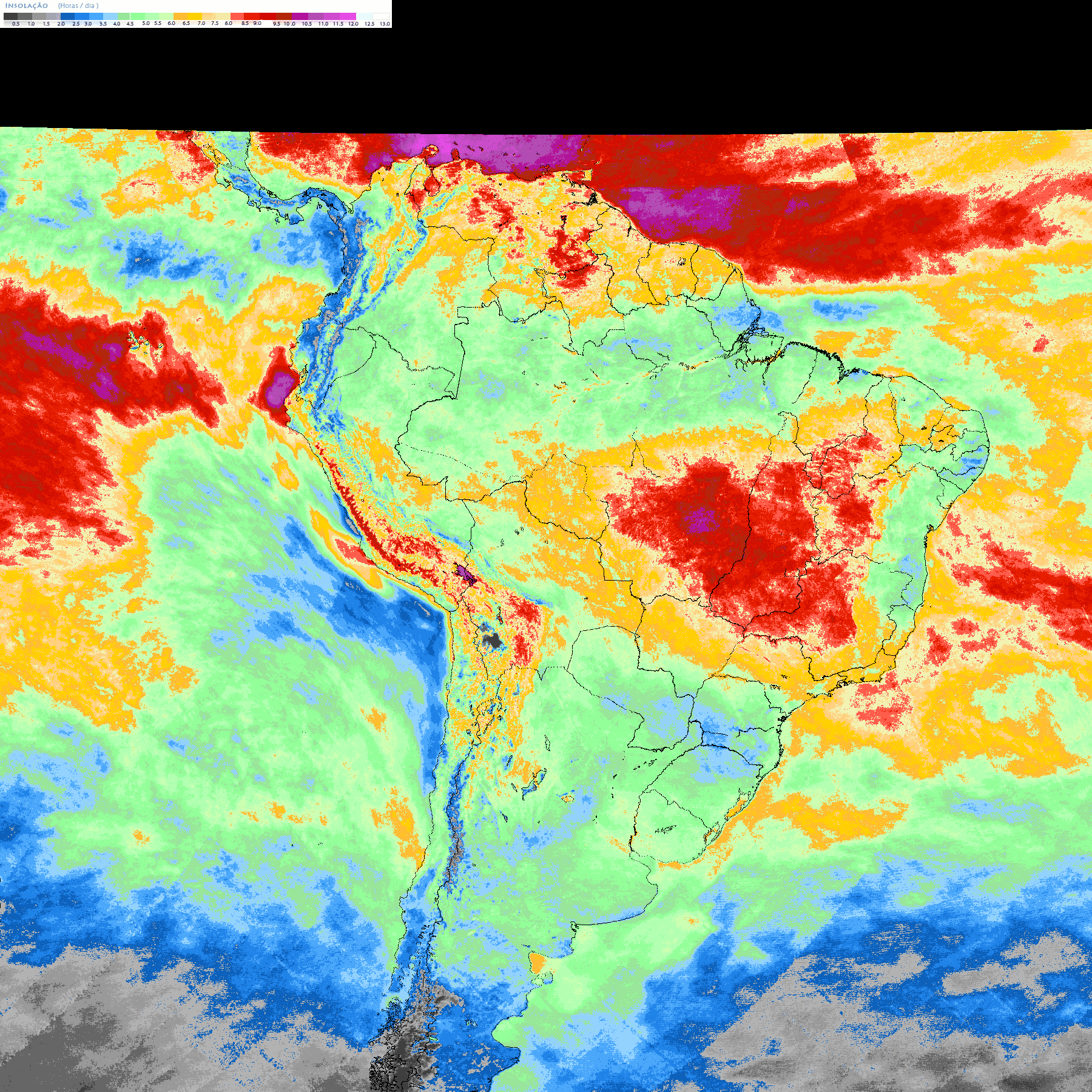Click the '2.5' legend value

click(x=76, y=24)
